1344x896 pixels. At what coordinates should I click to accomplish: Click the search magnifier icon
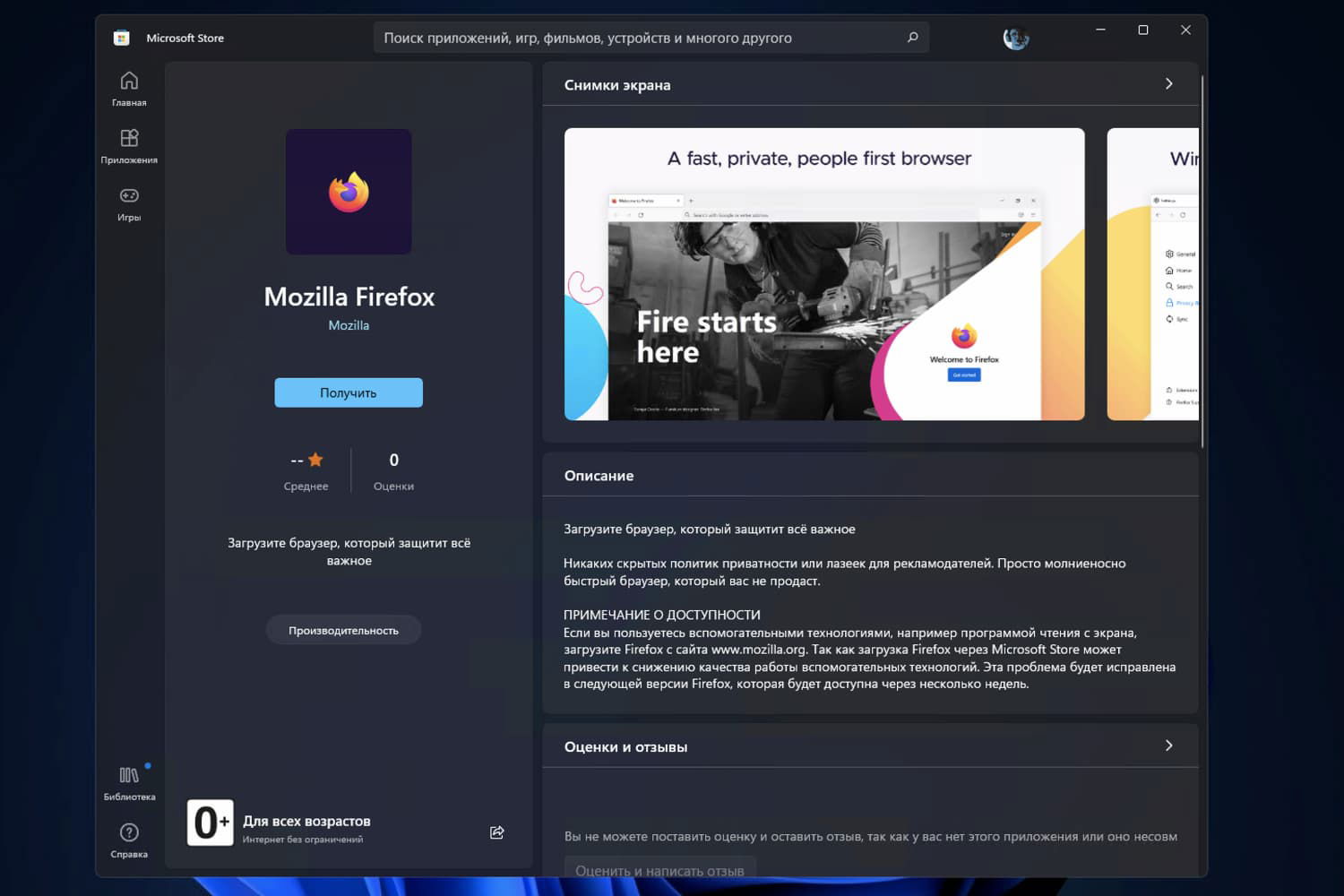click(912, 38)
